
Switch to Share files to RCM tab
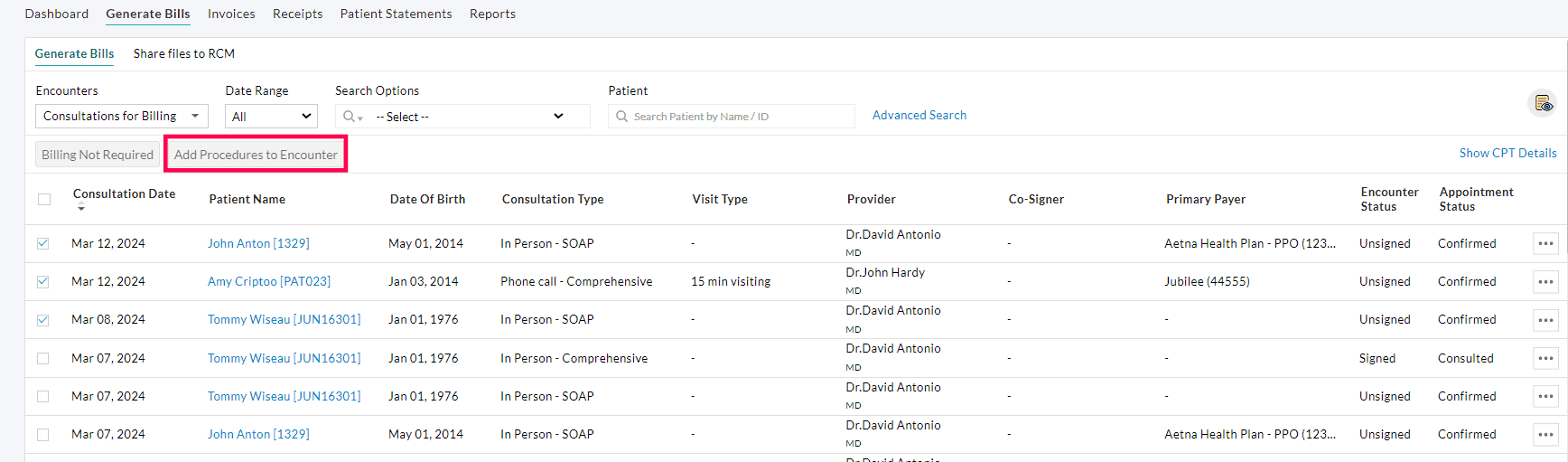pos(184,53)
